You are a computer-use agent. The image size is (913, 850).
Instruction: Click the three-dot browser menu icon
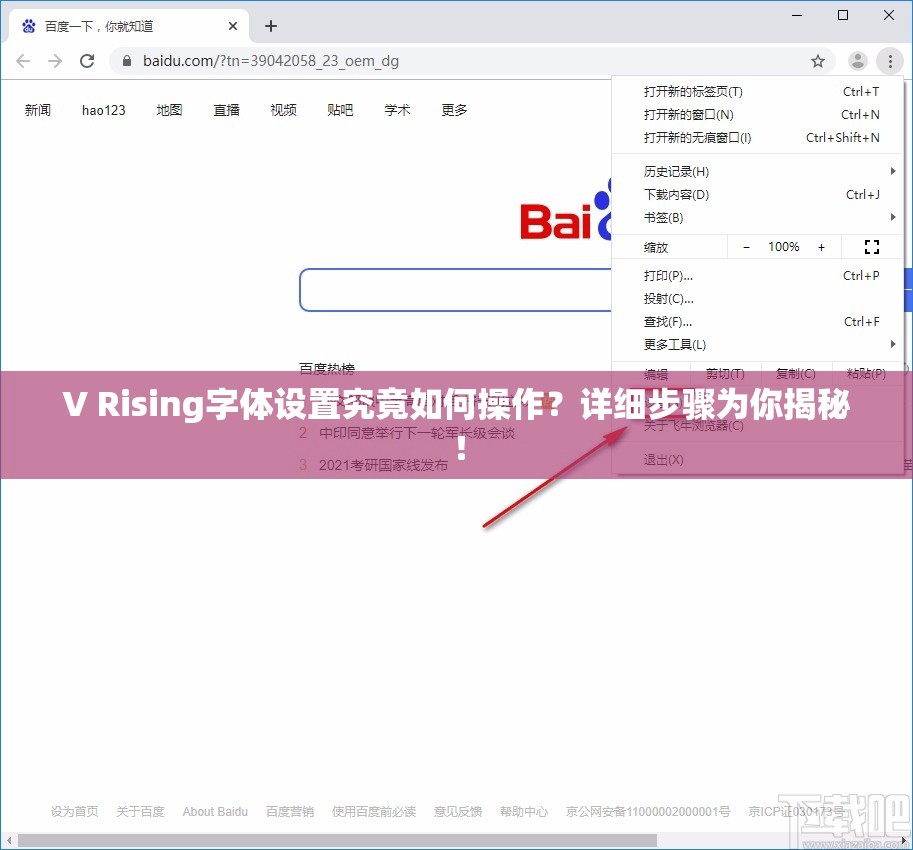pyautogui.click(x=890, y=60)
